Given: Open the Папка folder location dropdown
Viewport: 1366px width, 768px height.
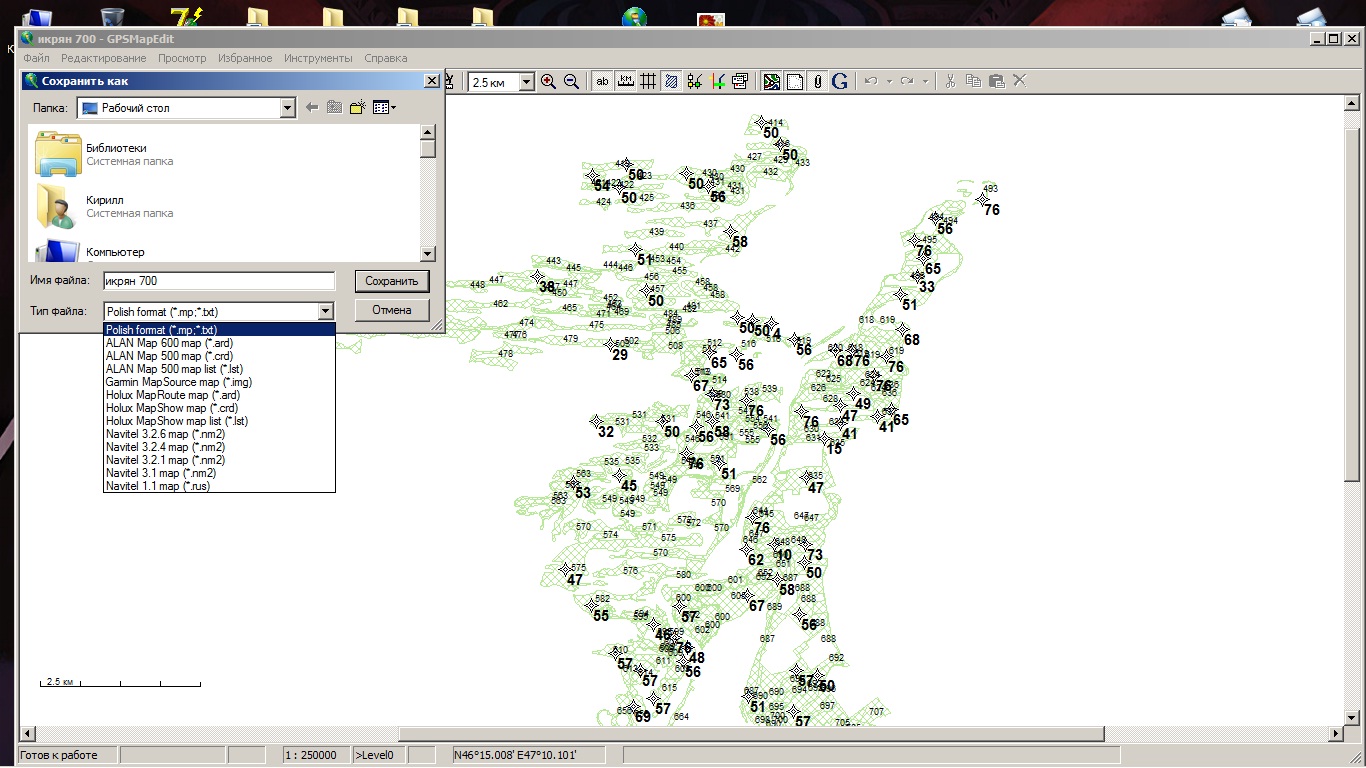Looking at the screenshot, I should 288,108.
